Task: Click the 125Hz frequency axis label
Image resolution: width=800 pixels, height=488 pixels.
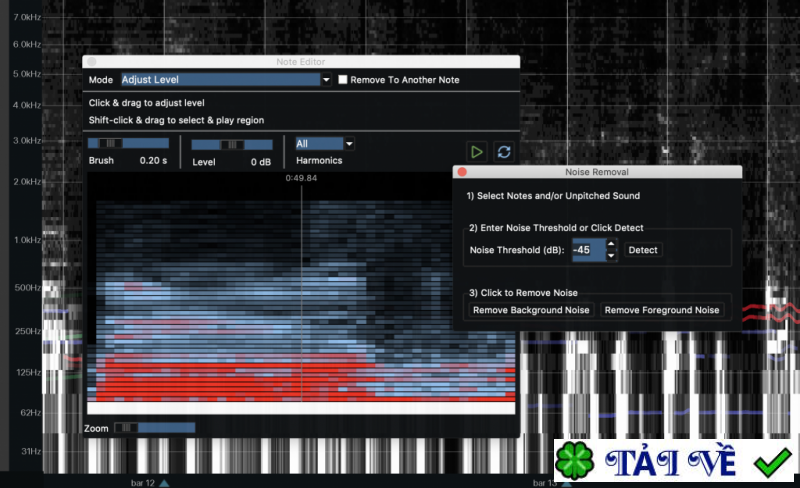Action: (29, 372)
